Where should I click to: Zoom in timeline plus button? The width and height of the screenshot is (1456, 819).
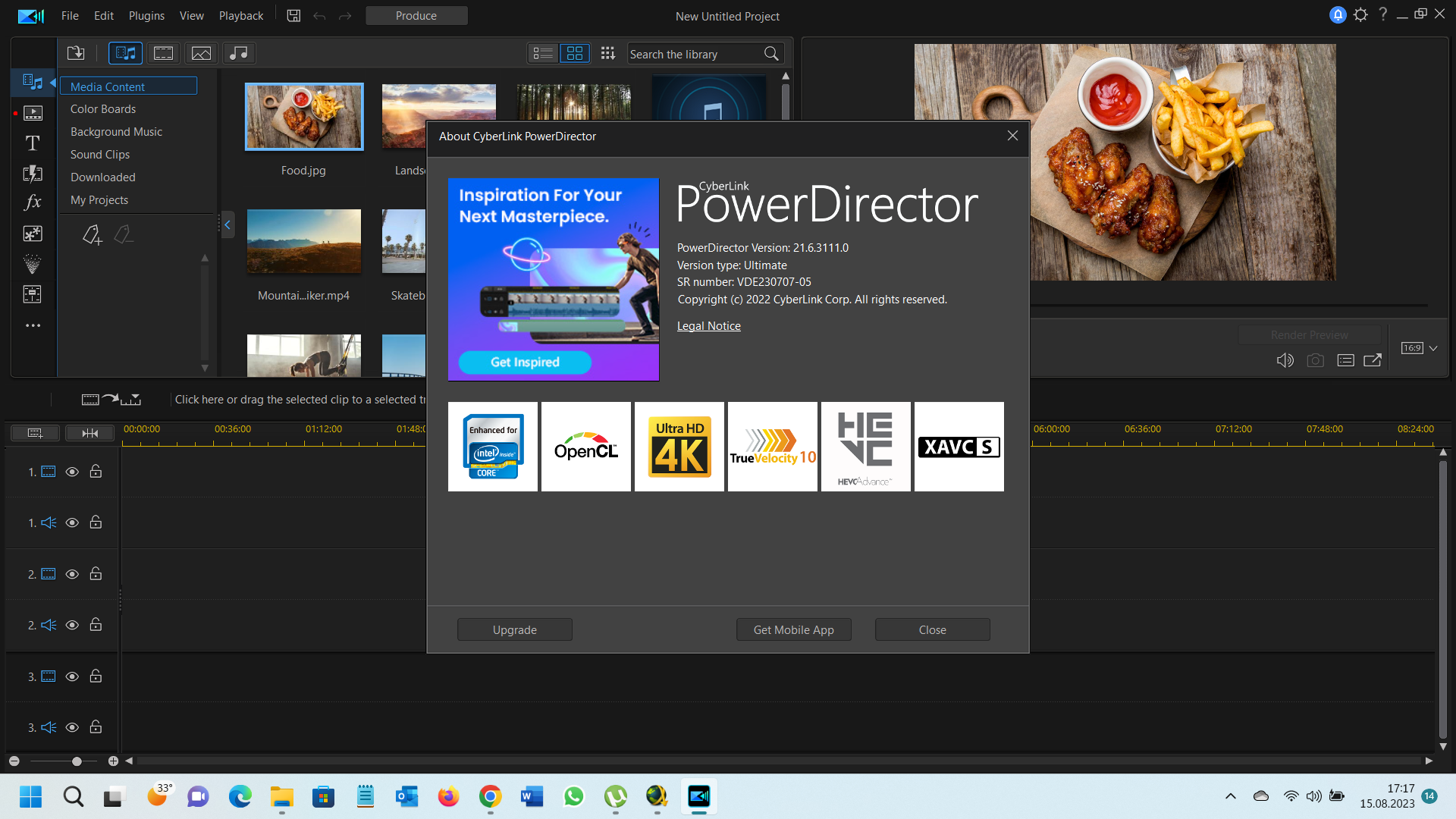click(113, 761)
